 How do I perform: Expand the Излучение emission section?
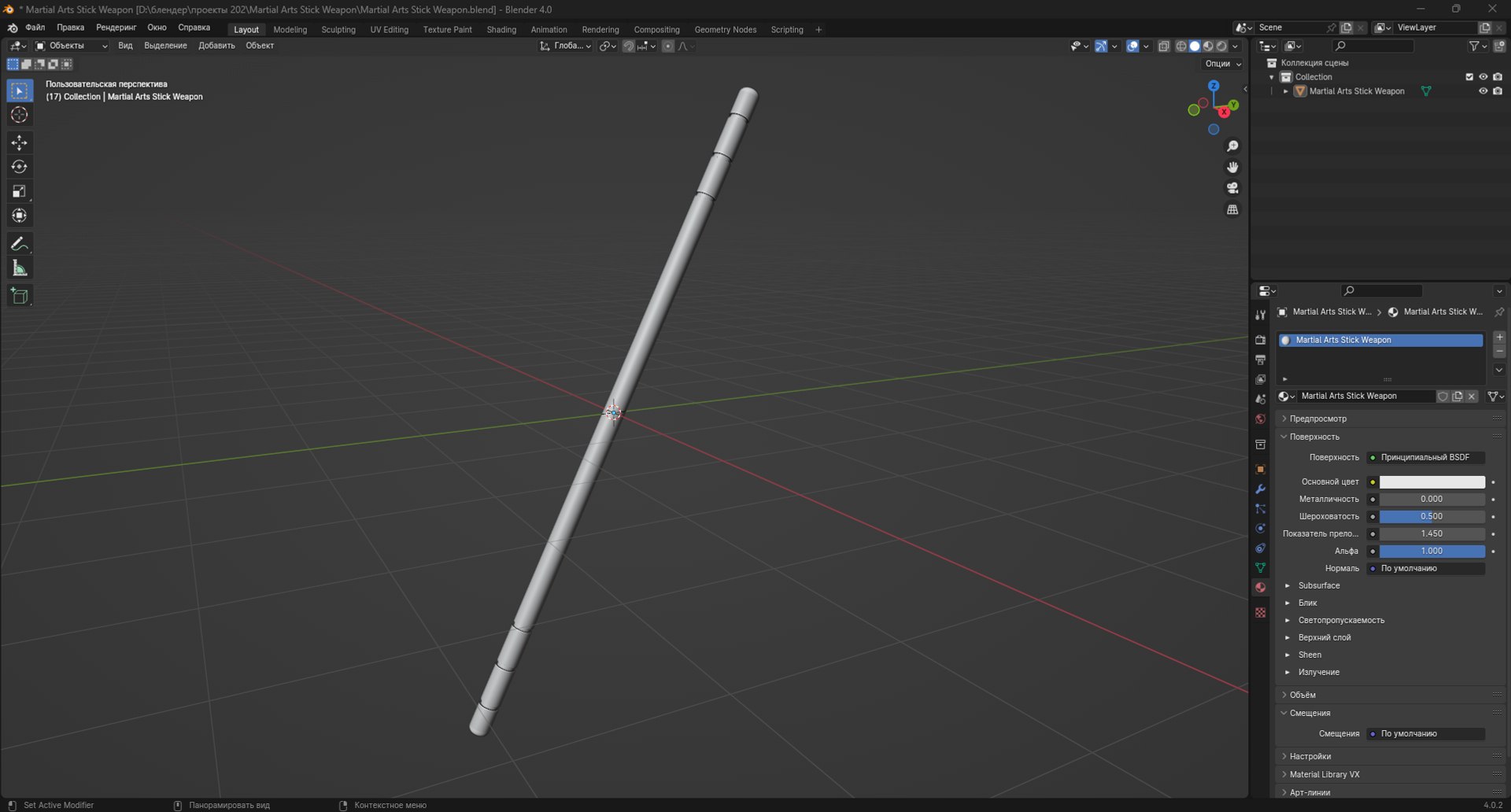1287,673
